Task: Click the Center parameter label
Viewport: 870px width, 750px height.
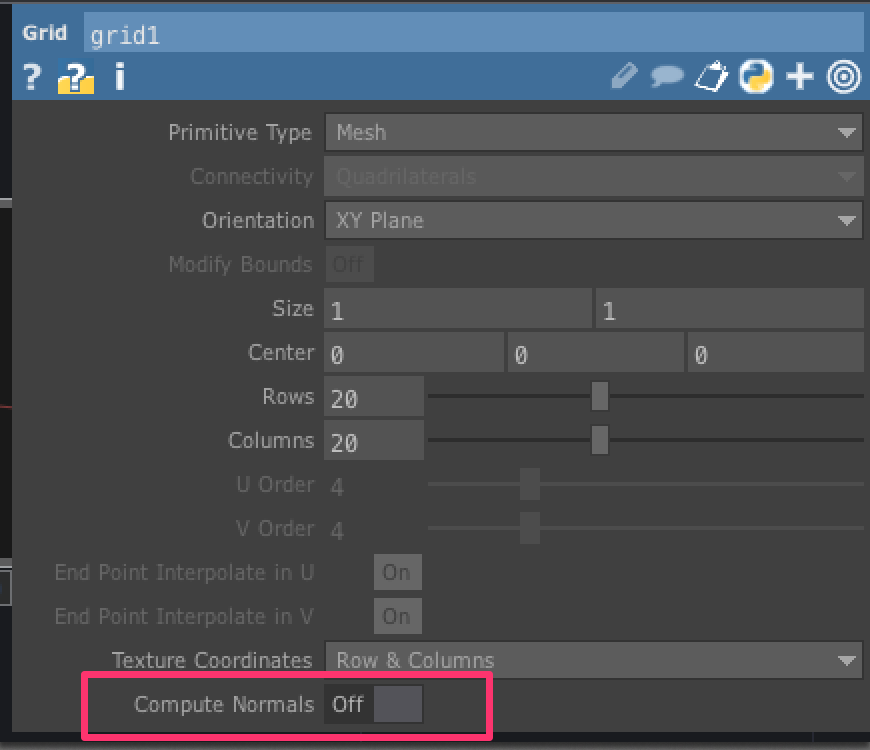Action: (x=281, y=352)
